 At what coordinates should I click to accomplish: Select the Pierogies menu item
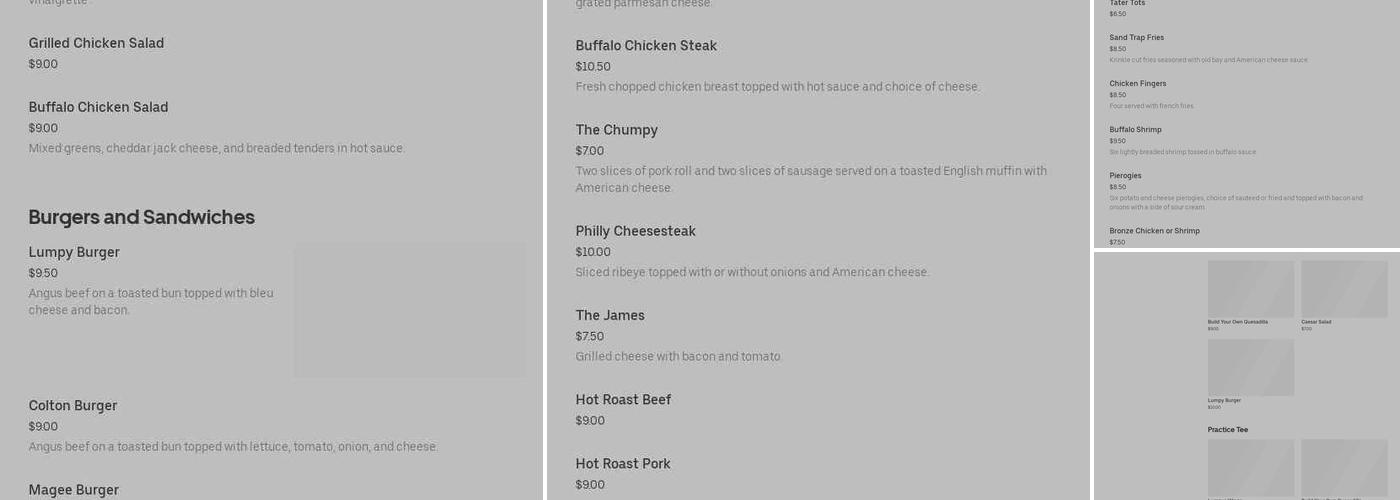tap(1125, 176)
